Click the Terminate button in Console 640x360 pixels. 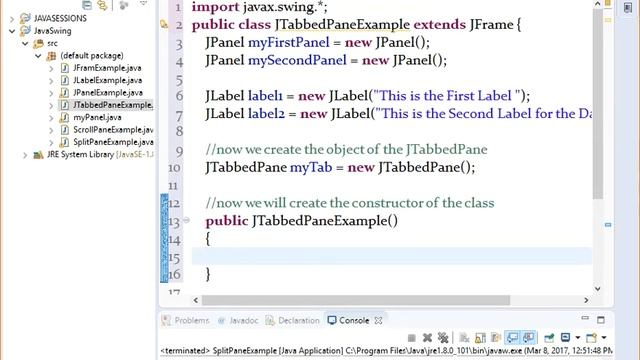[x=411, y=338]
